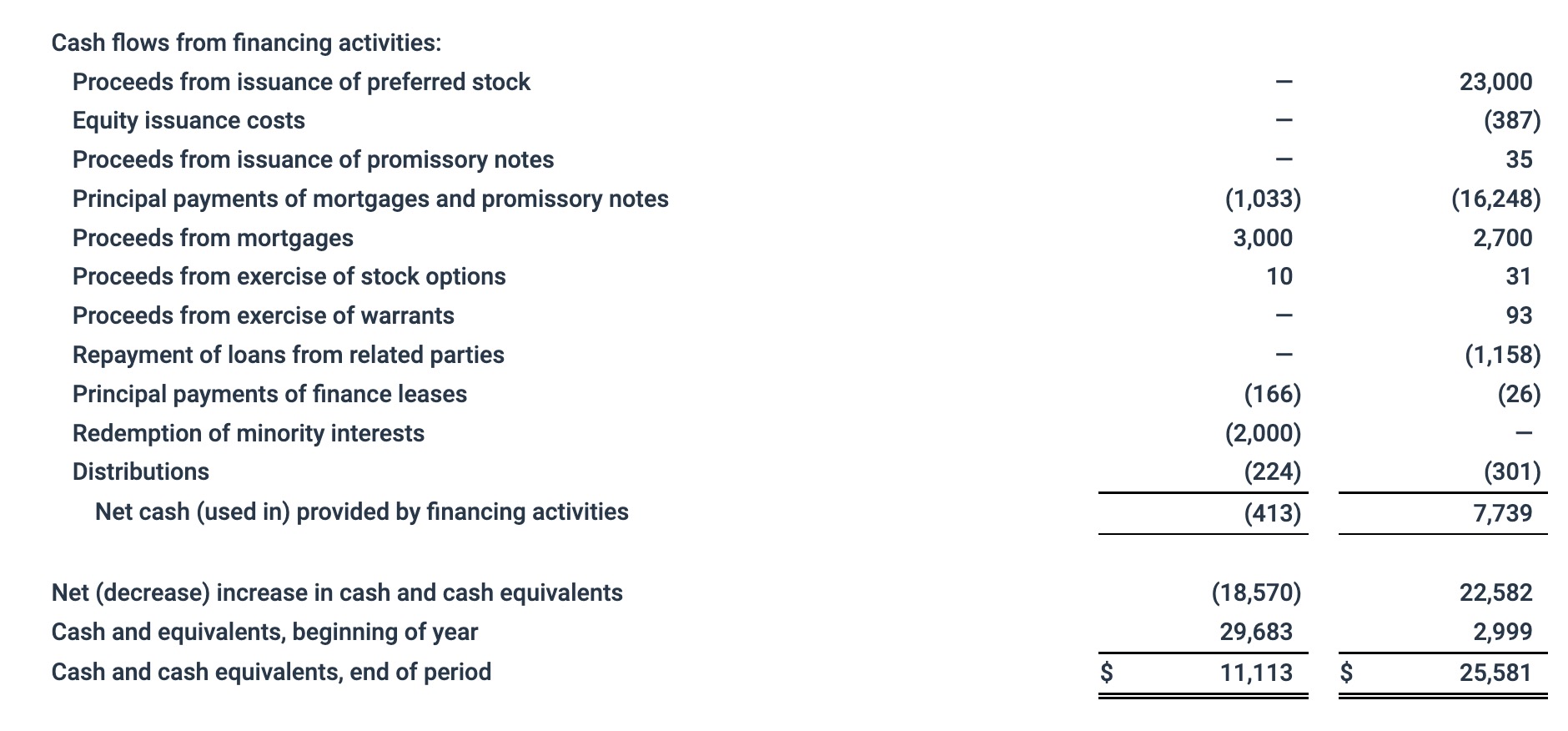1568x731 pixels.
Task: Select the 'Proceeds from mortgages' row label
Action: (x=213, y=238)
